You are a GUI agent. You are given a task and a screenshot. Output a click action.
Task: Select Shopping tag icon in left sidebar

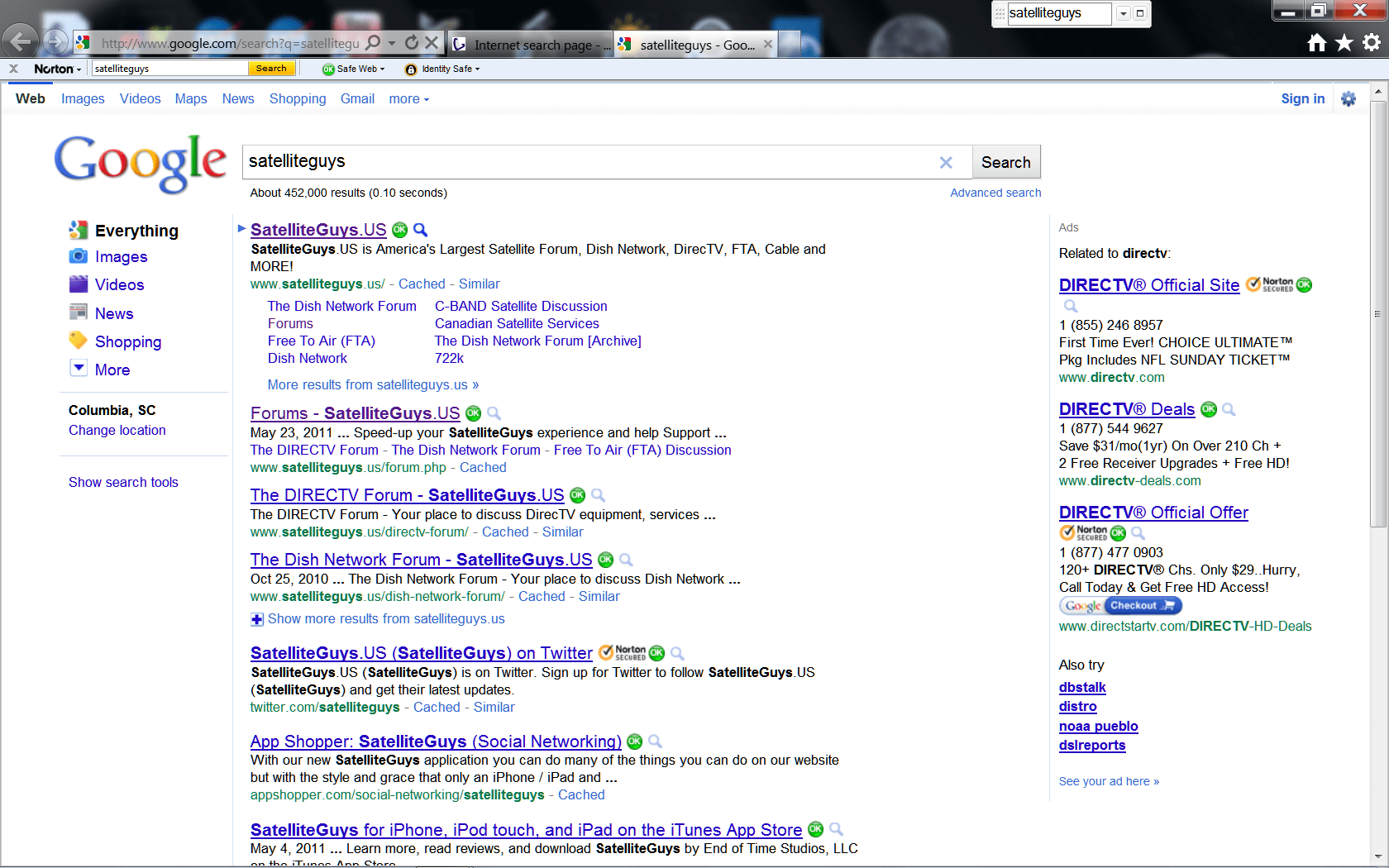pyautogui.click(x=79, y=341)
